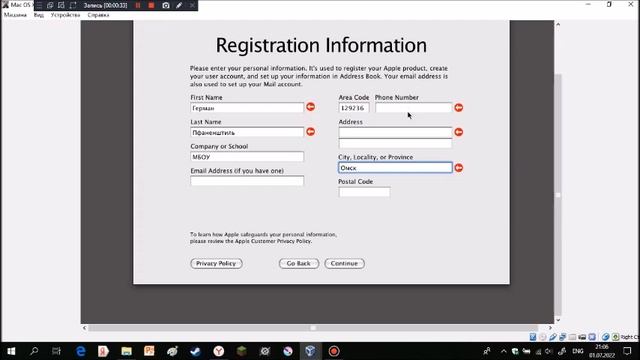This screenshot has height=360, width=640.
Task: Open the Машина menu
Action: pyautogui.click(x=15, y=15)
